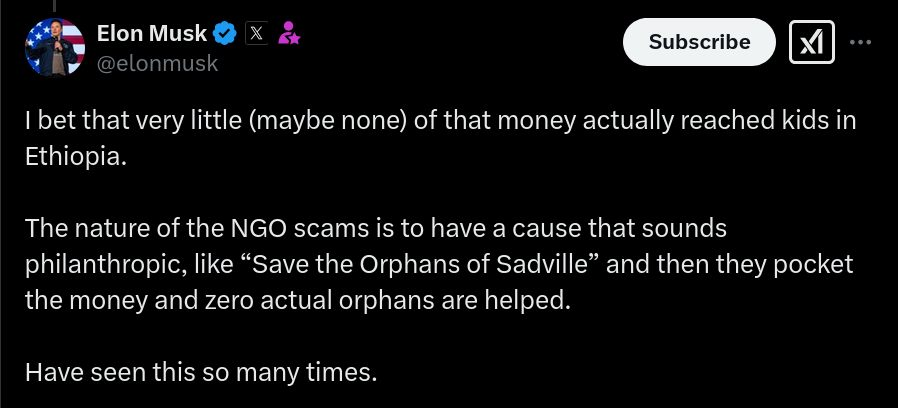This screenshot has height=408, width=898.
Task: Click the phrase "and then they pocket"
Action: click(730, 265)
